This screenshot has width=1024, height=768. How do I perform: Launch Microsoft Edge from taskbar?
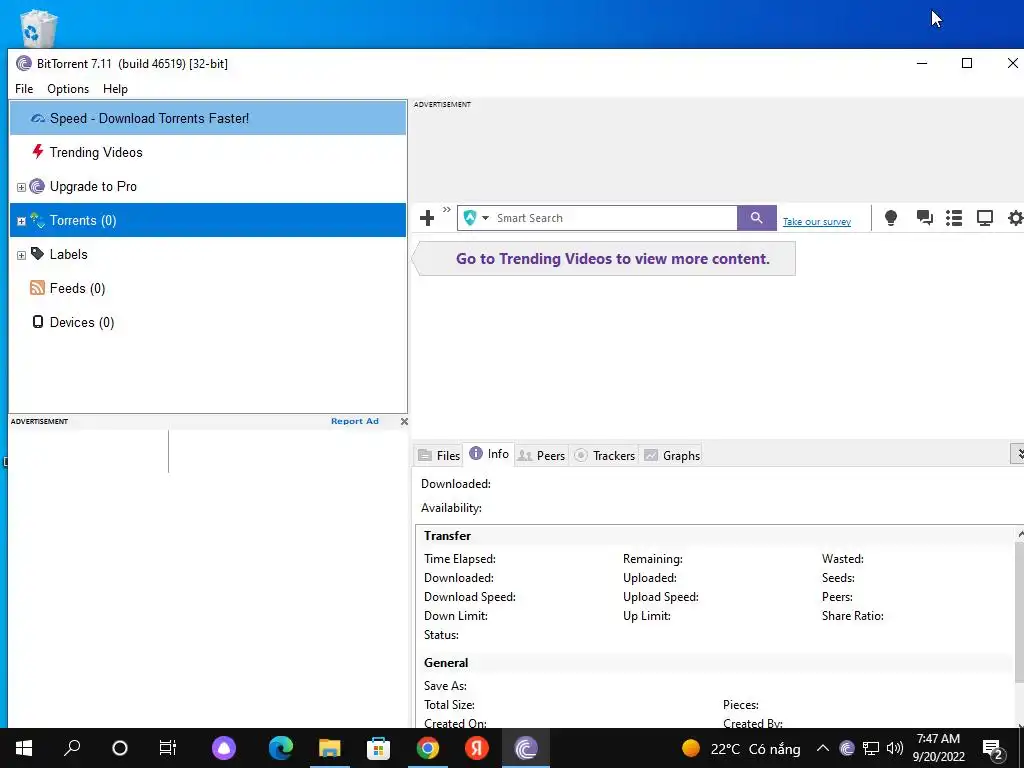(x=281, y=748)
